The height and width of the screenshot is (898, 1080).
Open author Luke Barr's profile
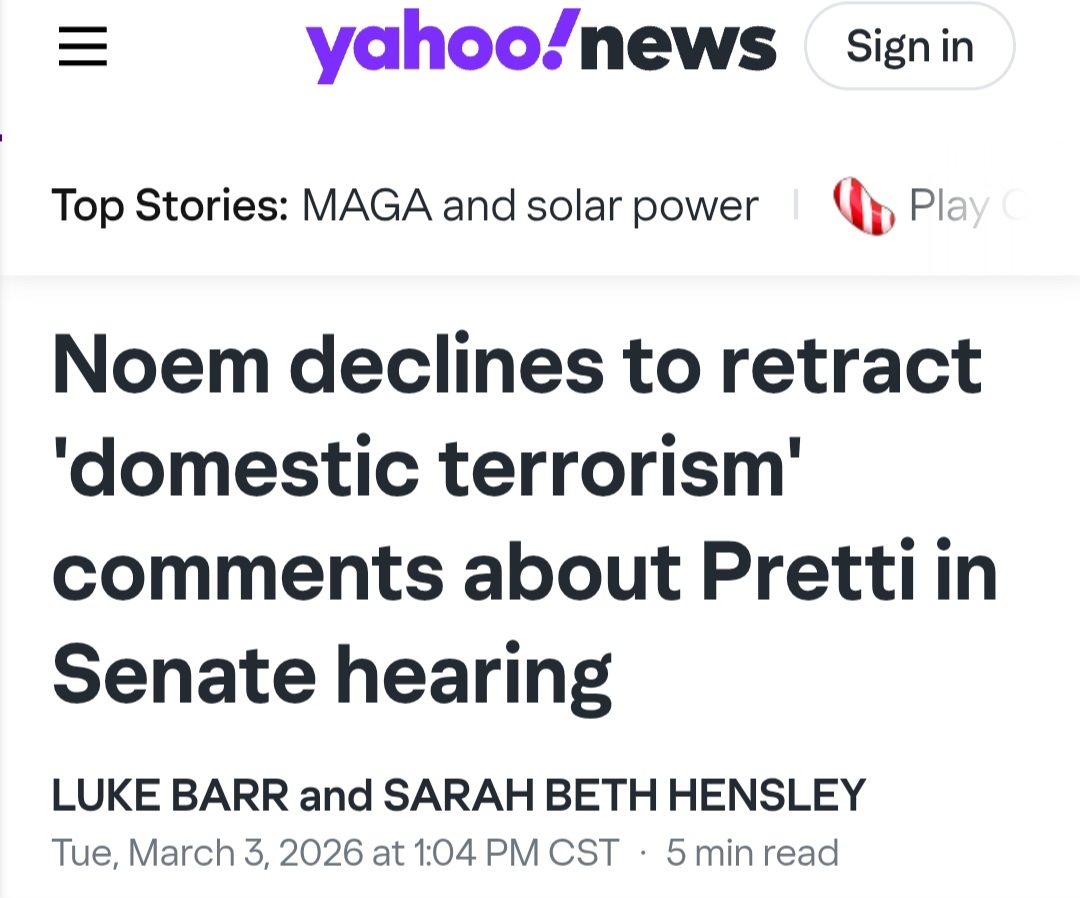tap(170, 796)
